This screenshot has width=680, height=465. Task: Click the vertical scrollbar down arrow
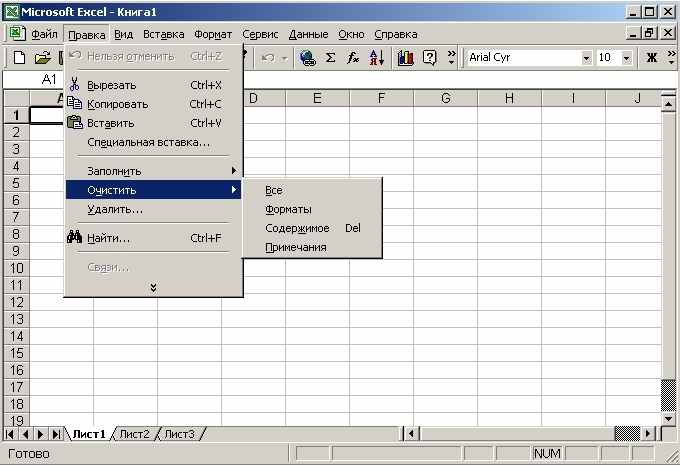(x=668, y=419)
